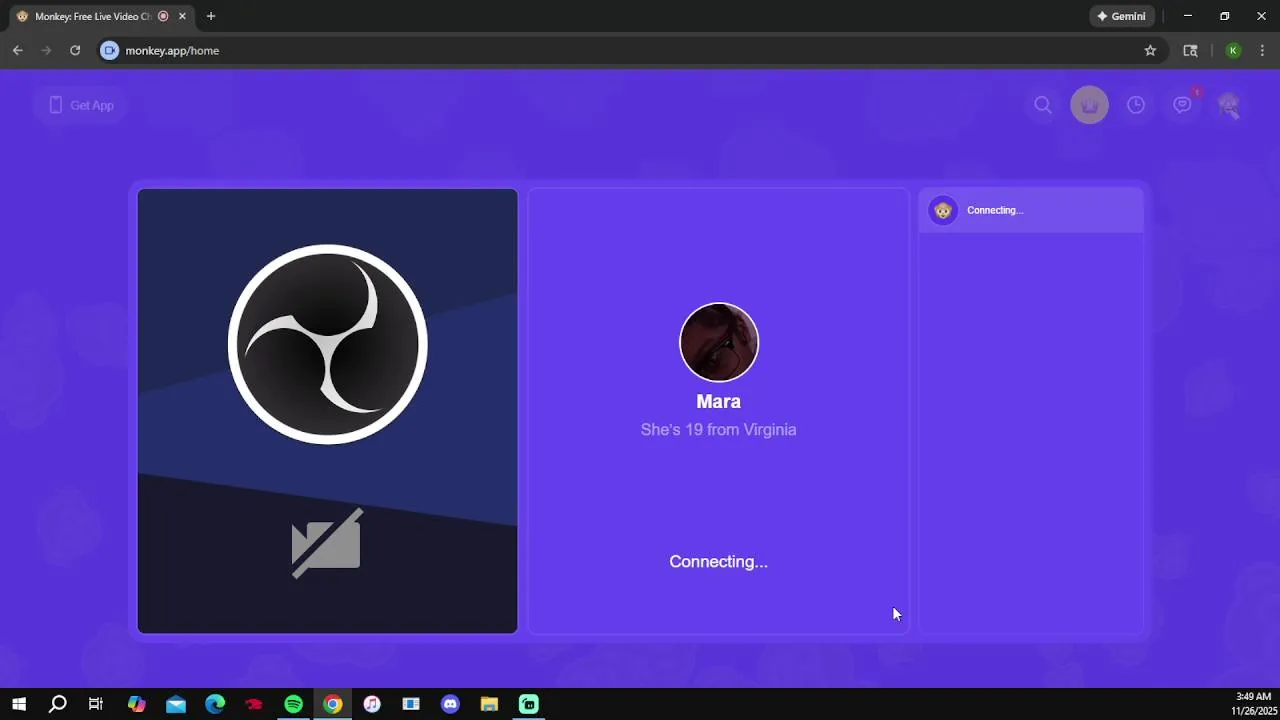
Task: Click Connecting... message in chat panel
Action: coord(995,210)
